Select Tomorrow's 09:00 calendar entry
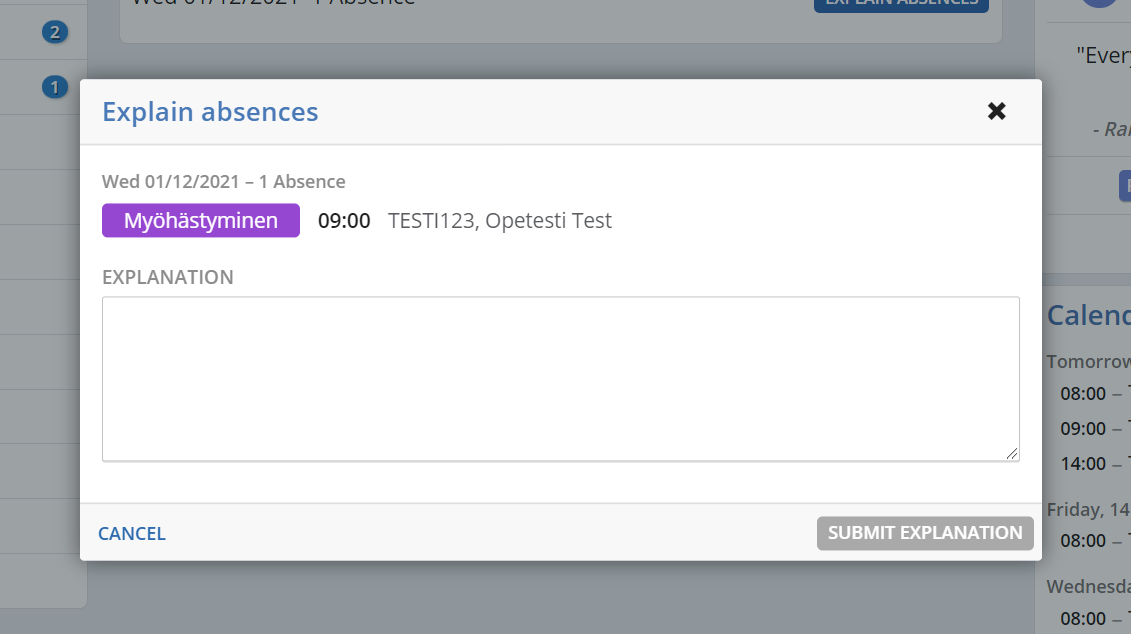The width and height of the screenshot is (1131, 634). click(1084, 429)
